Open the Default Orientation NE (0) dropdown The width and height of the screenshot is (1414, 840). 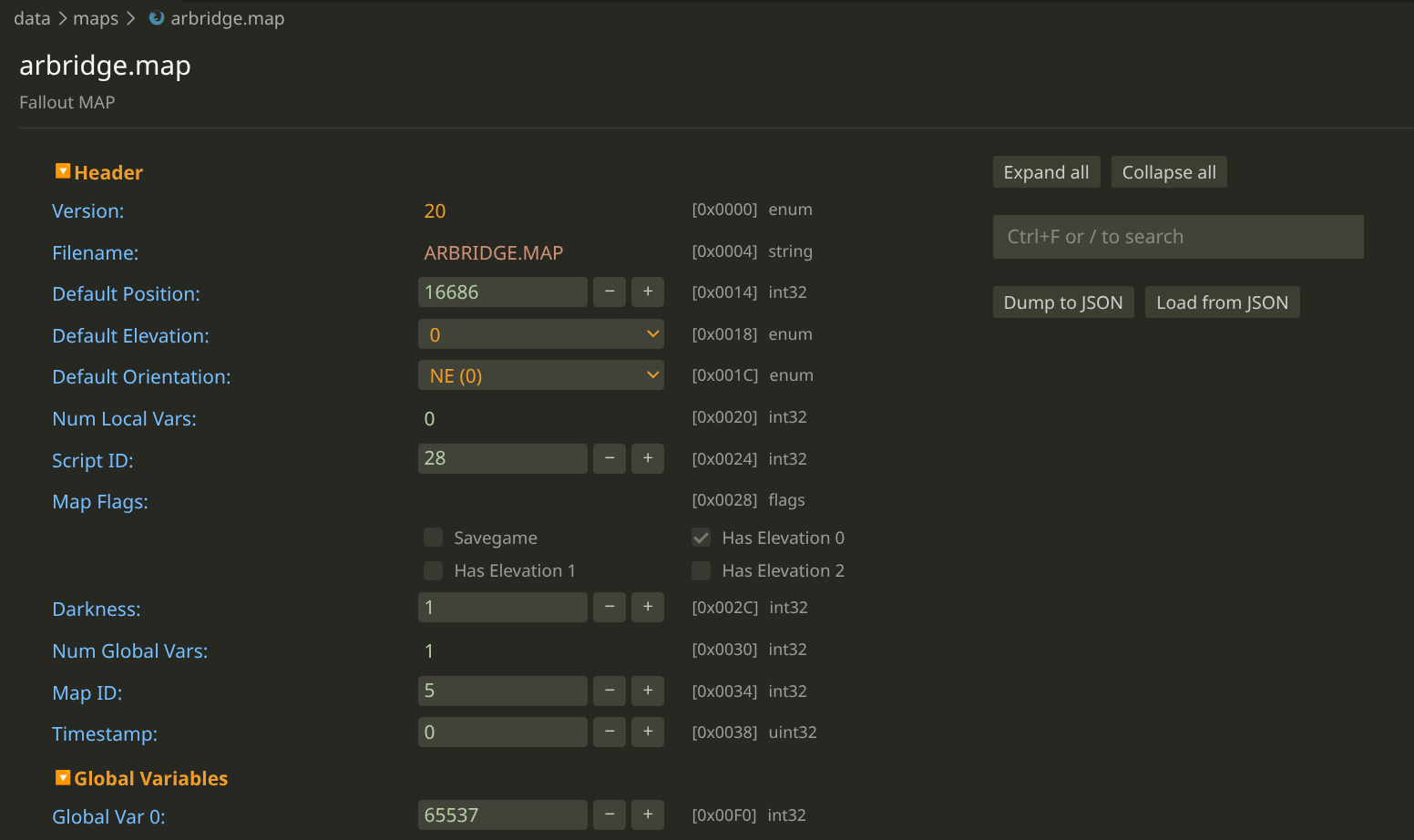[x=541, y=375]
